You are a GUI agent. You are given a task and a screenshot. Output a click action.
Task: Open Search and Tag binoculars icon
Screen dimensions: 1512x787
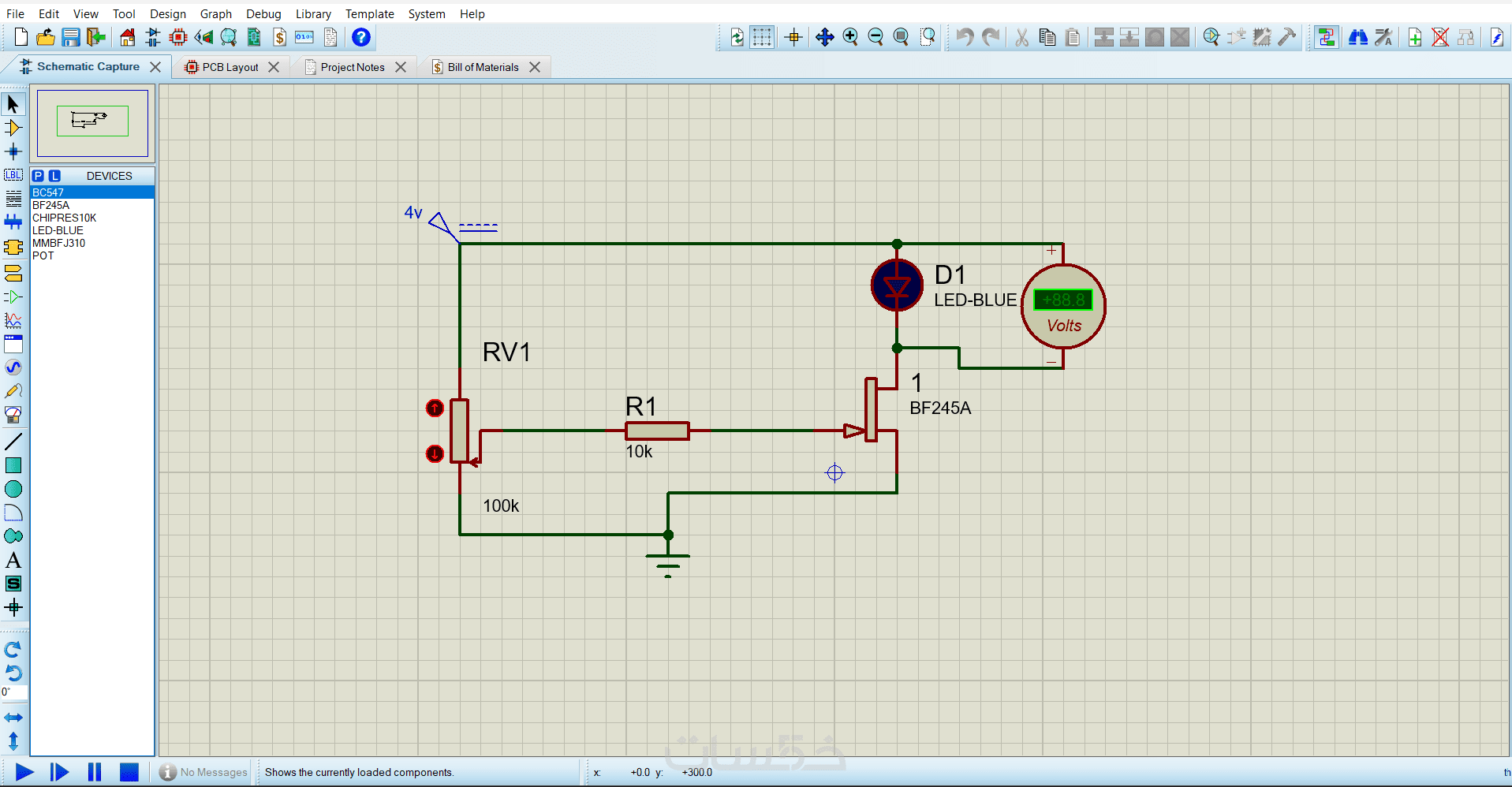[x=1358, y=37]
